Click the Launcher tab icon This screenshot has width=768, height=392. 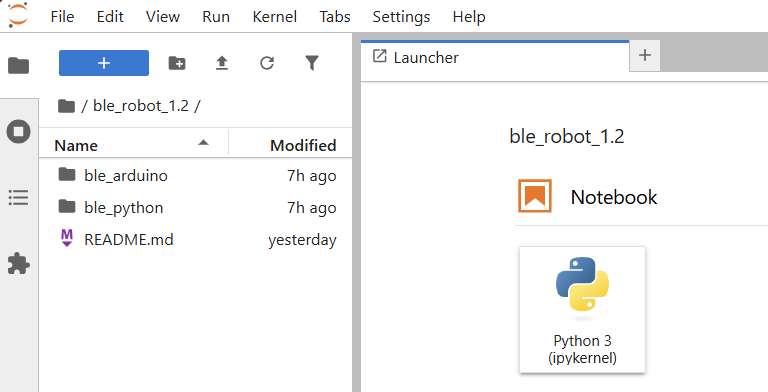tap(380, 56)
